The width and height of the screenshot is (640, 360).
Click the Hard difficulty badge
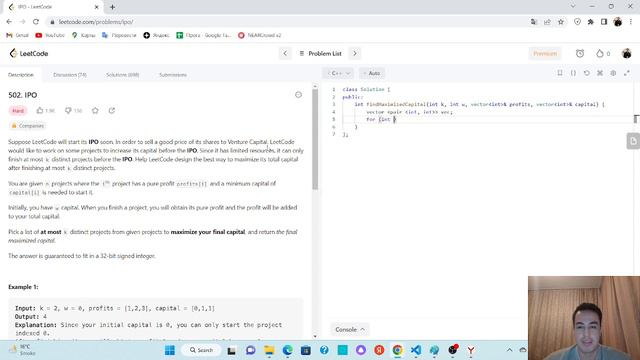pos(18,111)
